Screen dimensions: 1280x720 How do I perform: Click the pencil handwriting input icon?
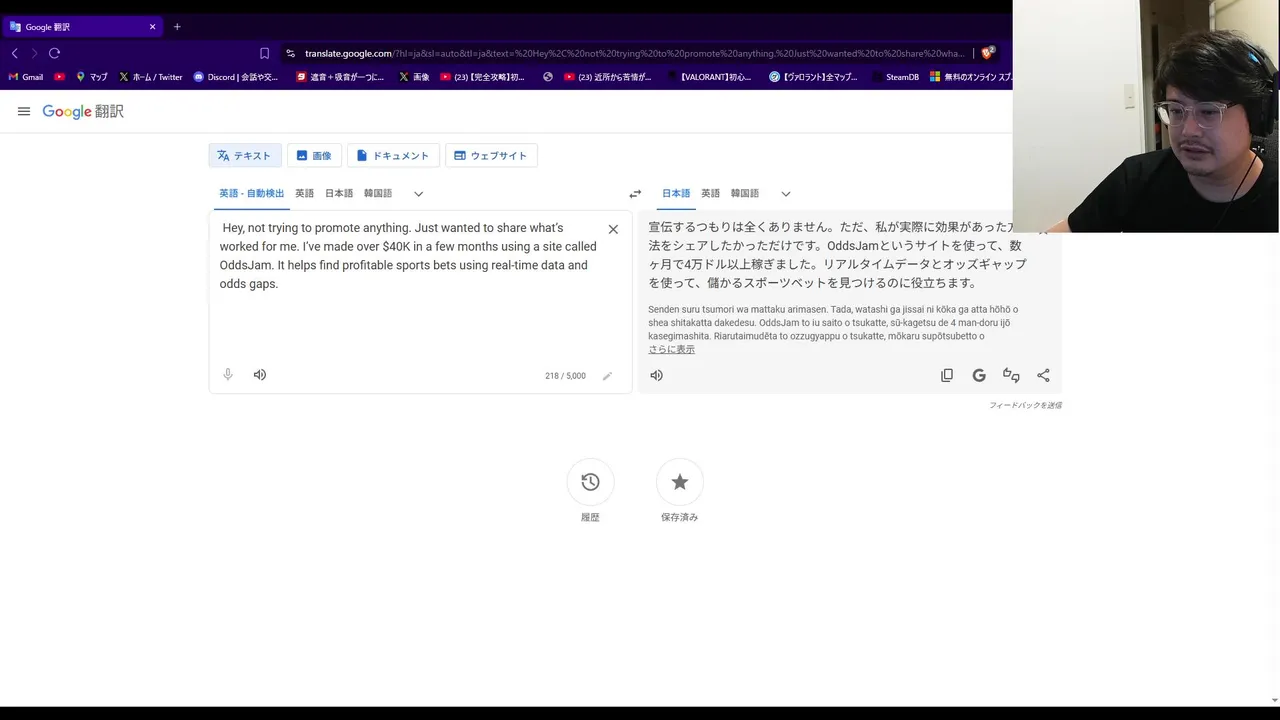coord(607,376)
